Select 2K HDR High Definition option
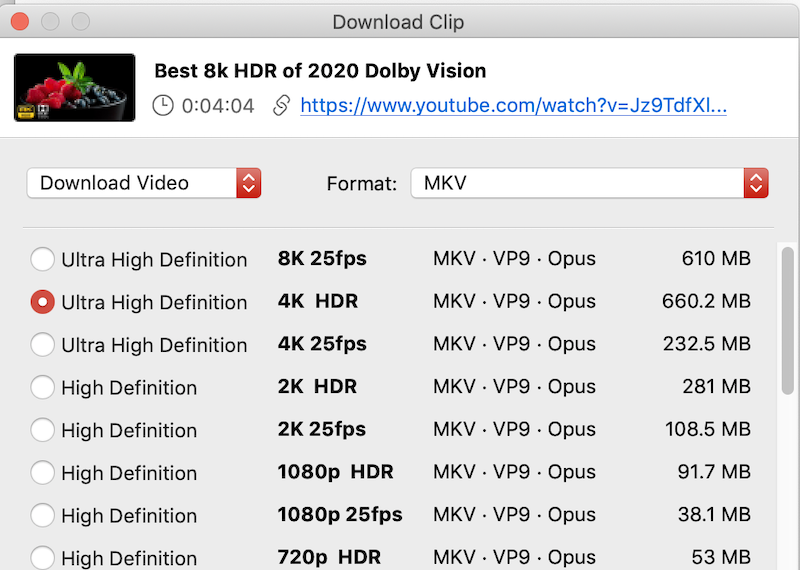 pyautogui.click(x=43, y=387)
